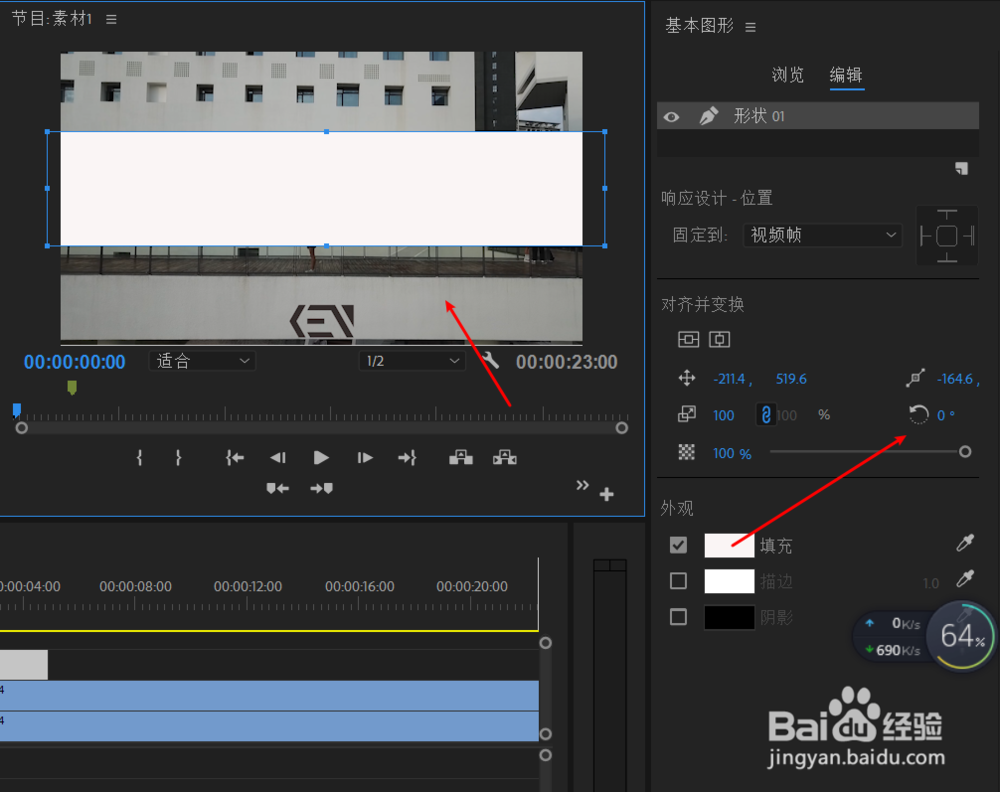1000x792 pixels.
Task: Expand transport overflow double-chevron
Action: [x=582, y=485]
